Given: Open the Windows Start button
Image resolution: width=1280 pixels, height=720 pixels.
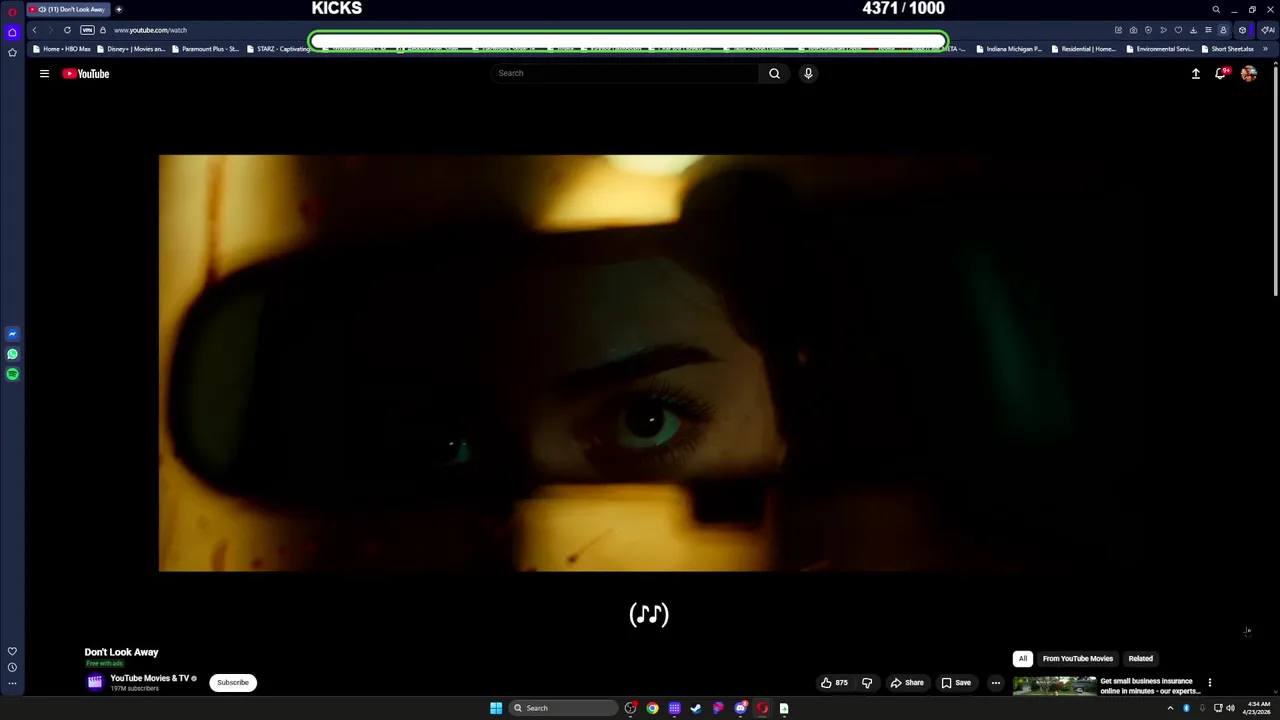Looking at the screenshot, I should 496,708.
